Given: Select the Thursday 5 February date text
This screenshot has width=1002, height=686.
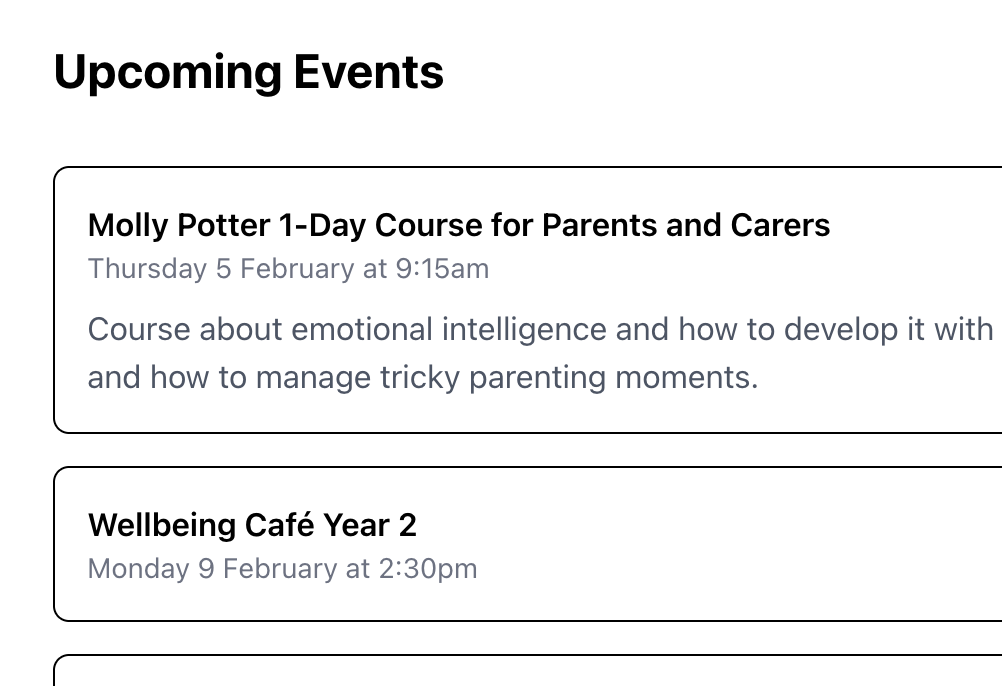Looking at the screenshot, I should tap(288, 268).
